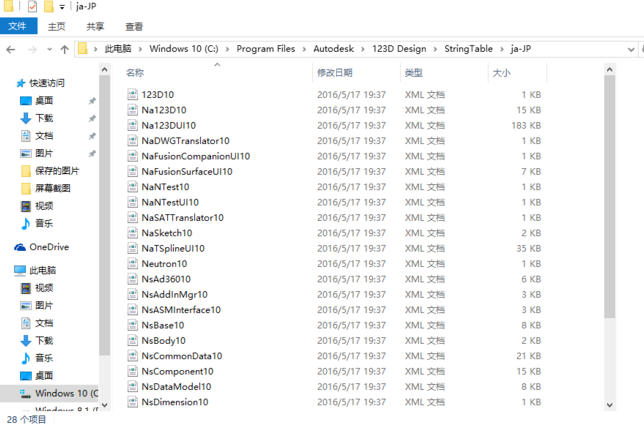Image resolution: width=644 pixels, height=426 pixels.
Task: Click the file list scrollbar up arrow
Action: pos(610,70)
